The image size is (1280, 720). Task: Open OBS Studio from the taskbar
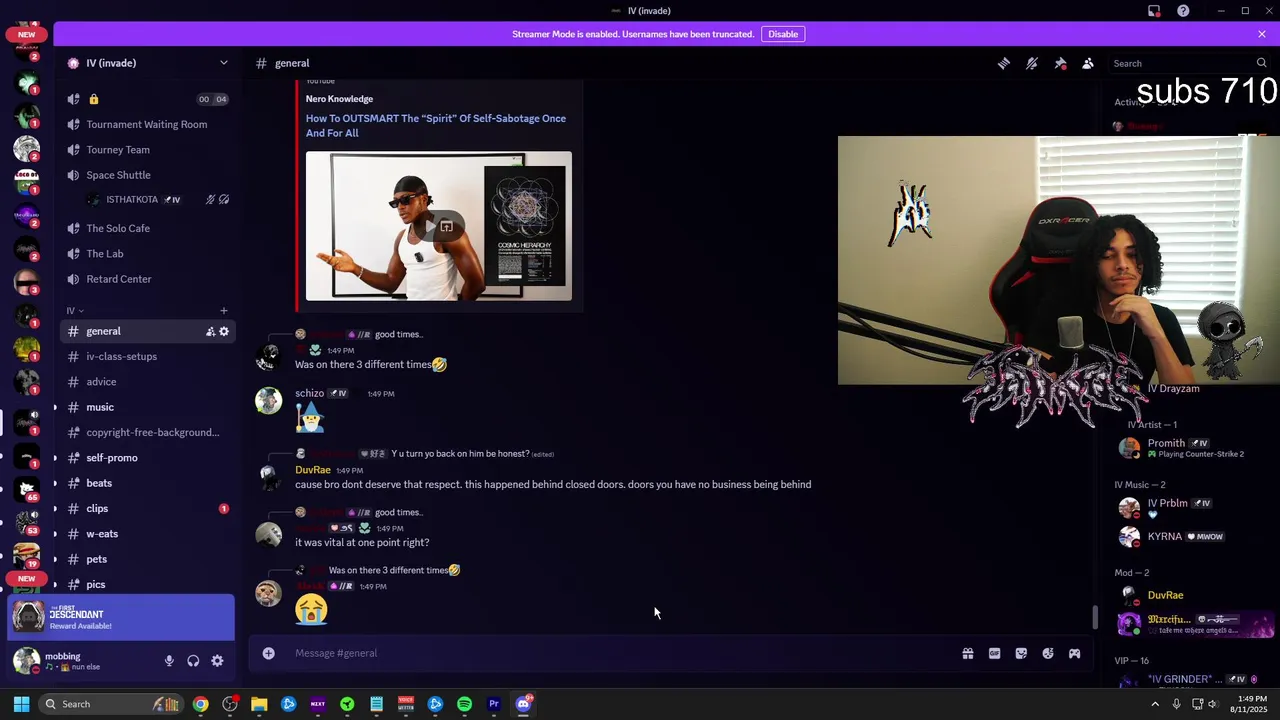tap(230, 704)
